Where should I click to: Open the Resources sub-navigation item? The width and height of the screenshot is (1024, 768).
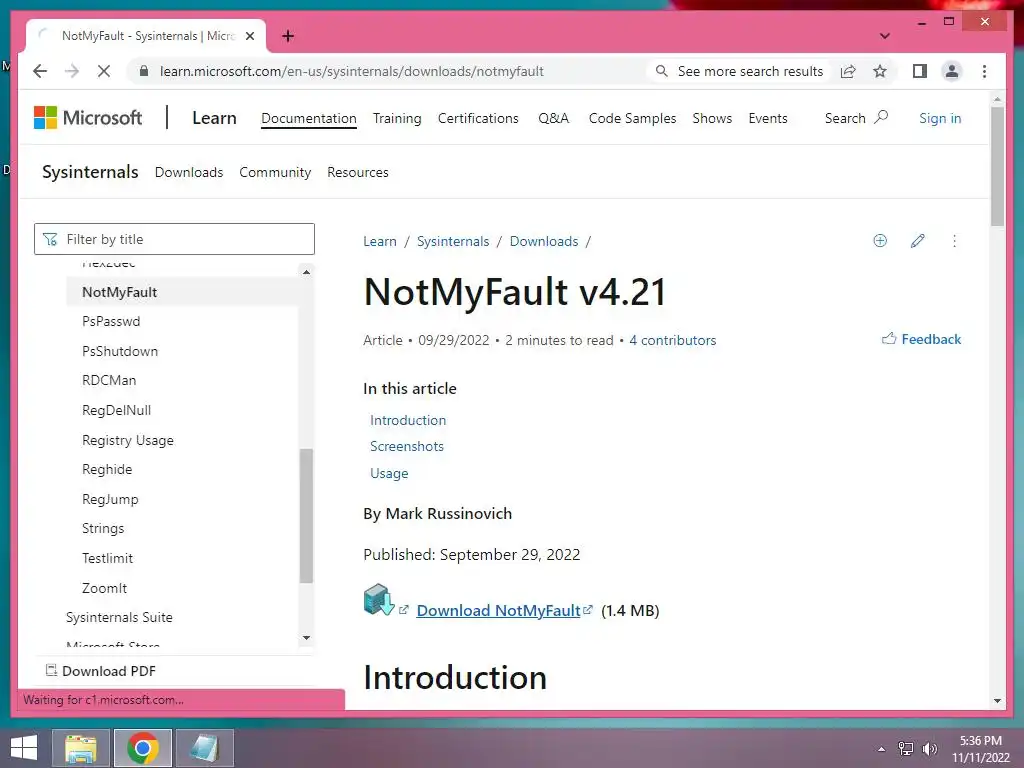coord(358,172)
